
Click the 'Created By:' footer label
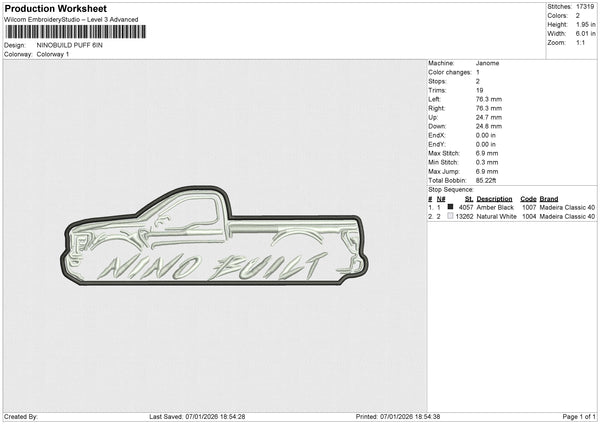pyautogui.click(x=21, y=417)
